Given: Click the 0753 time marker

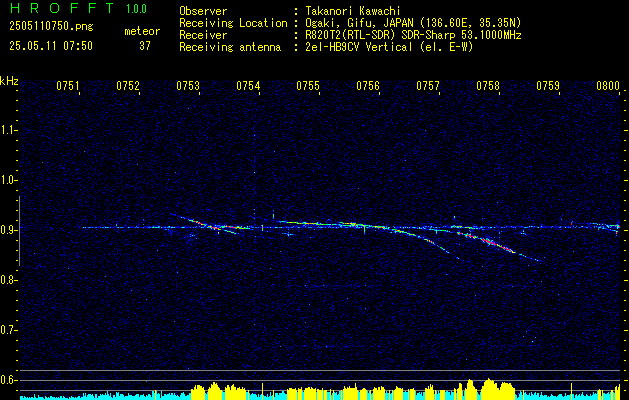Looking at the screenshot, I should point(188,86).
